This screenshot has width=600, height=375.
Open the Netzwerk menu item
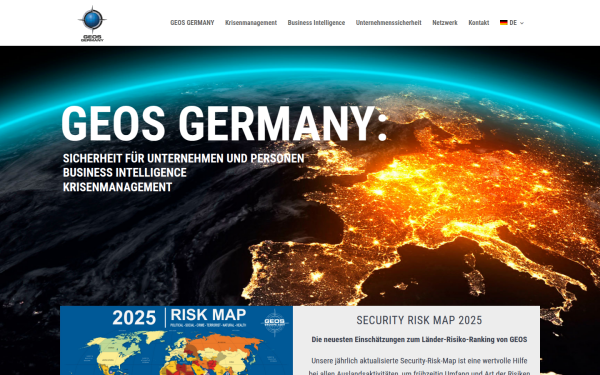pyautogui.click(x=445, y=23)
